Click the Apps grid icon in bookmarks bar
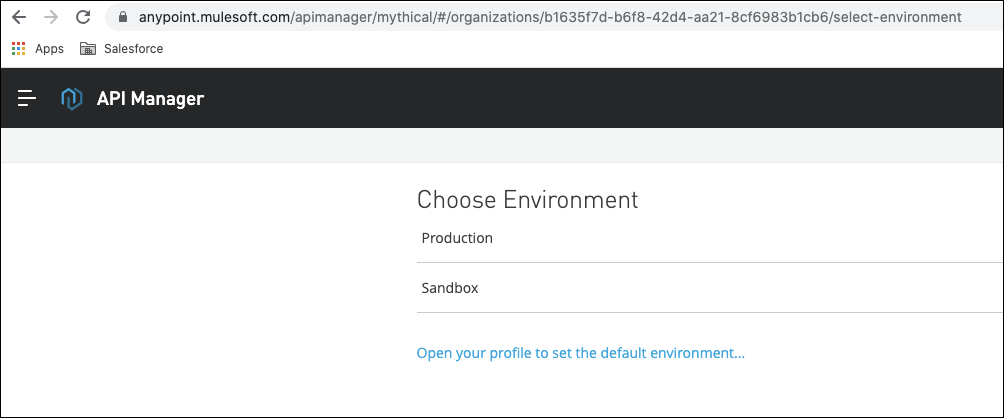The height and width of the screenshot is (418, 1004). [x=19, y=48]
